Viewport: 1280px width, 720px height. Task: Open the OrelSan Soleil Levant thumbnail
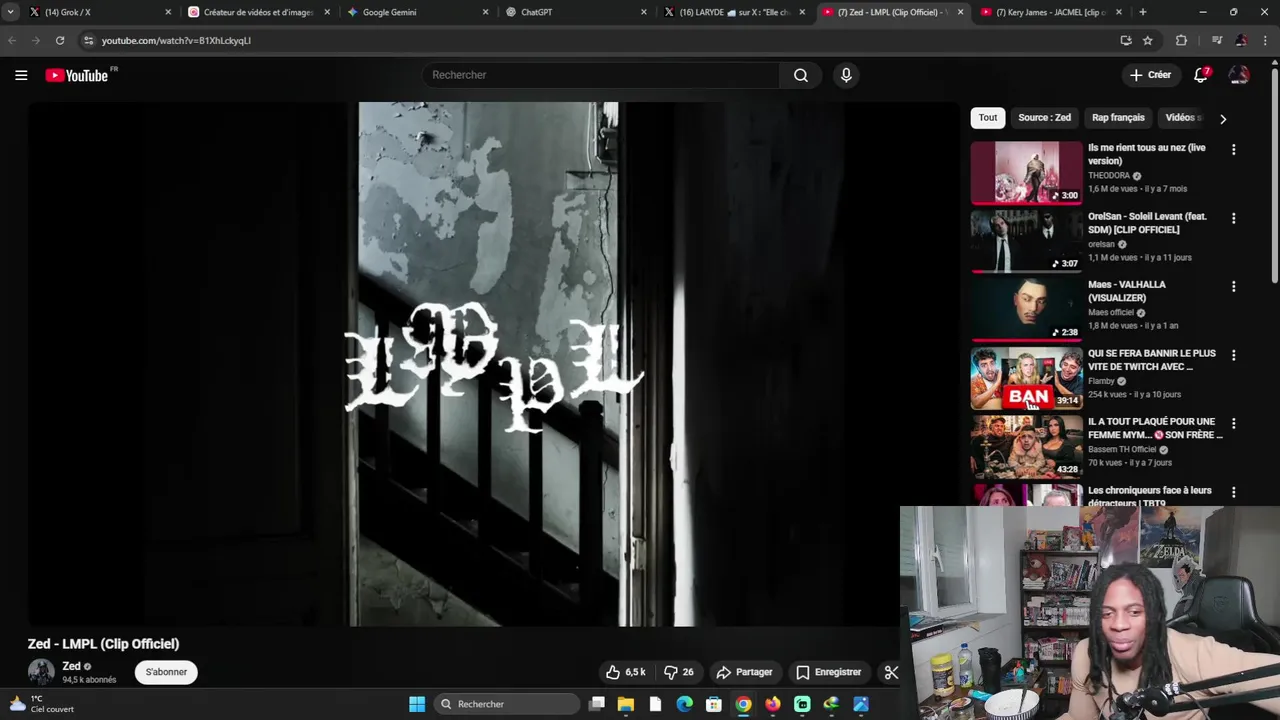(x=1026, y=241)
